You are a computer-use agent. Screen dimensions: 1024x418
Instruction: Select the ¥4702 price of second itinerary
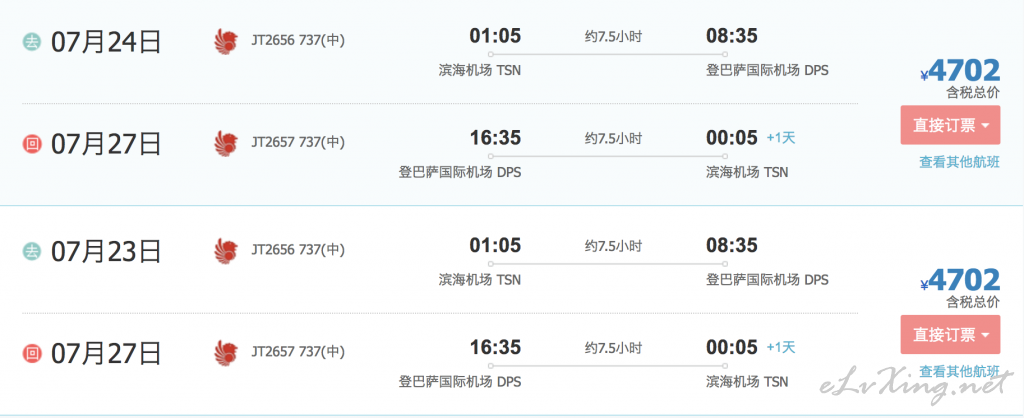tap(960, 280)
